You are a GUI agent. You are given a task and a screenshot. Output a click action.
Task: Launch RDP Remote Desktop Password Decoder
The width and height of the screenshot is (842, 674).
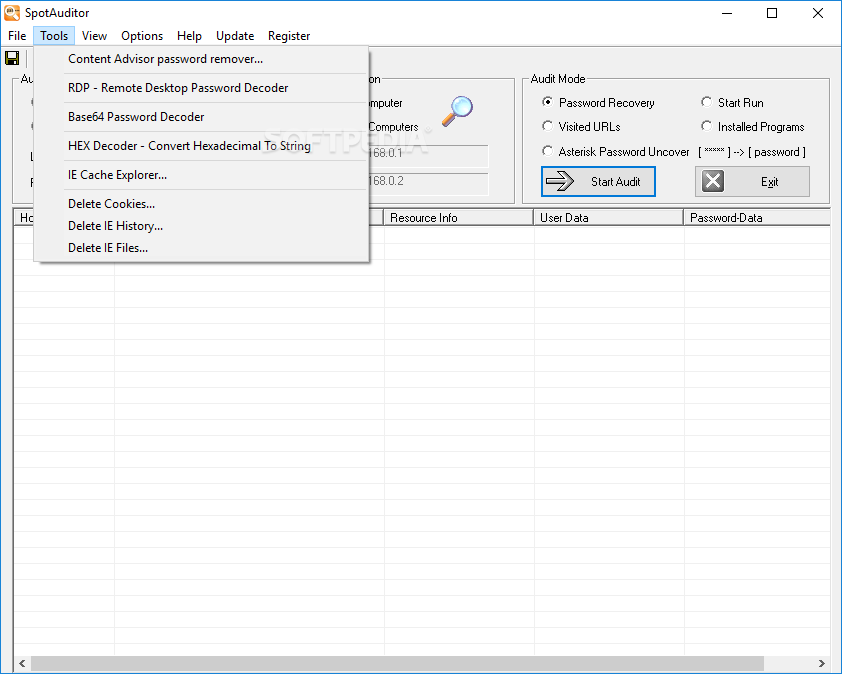click(201, 88)
